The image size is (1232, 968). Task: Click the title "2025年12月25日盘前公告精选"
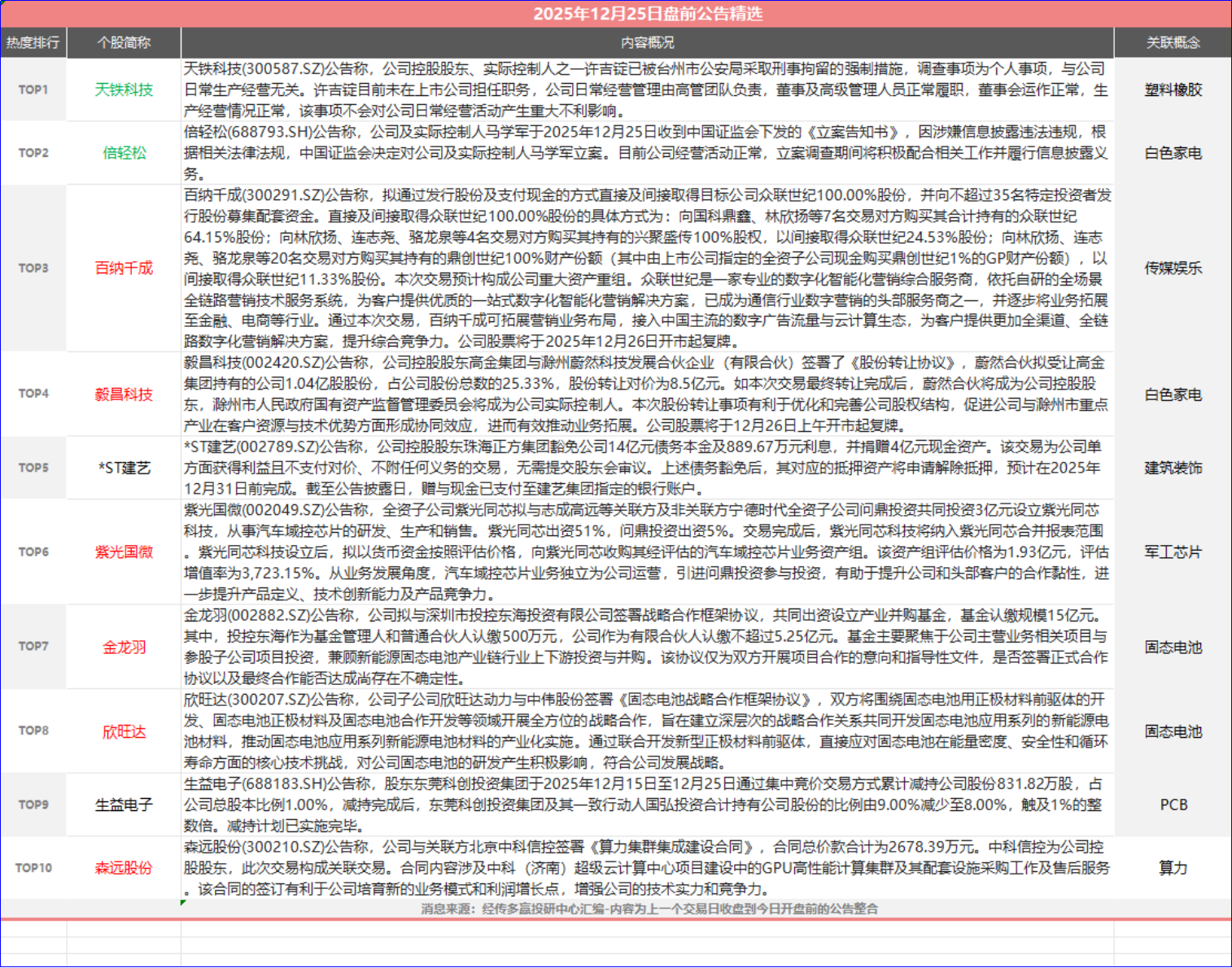click(x=648, y=14)
